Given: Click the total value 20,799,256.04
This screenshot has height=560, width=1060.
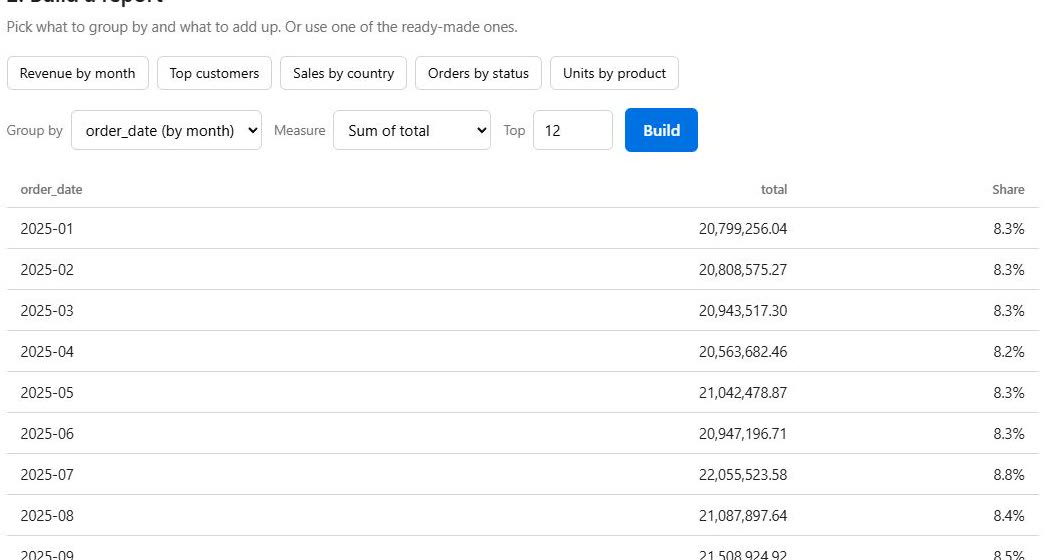Looking at the screenshot, I should 743,229.
